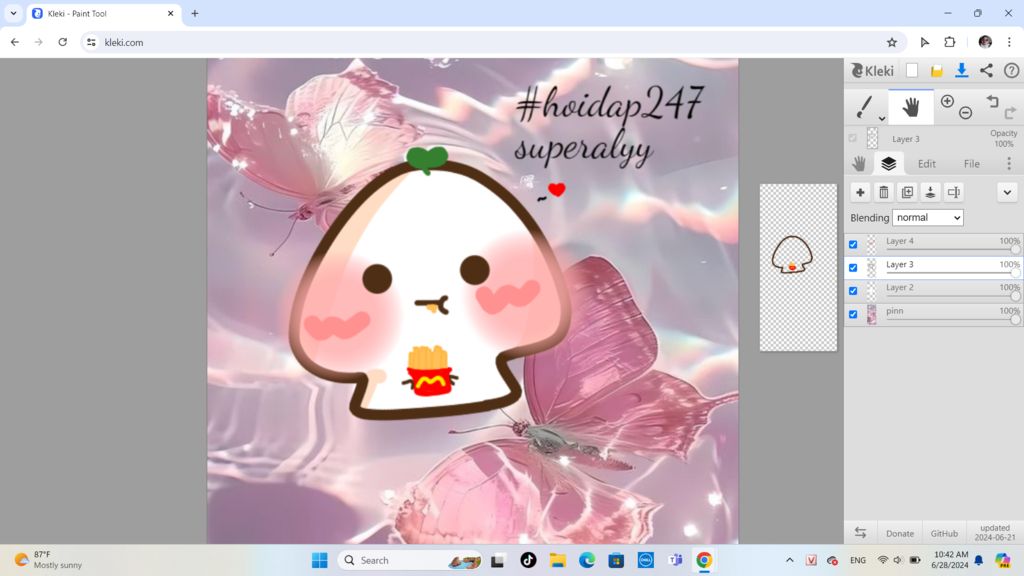Open the Blending mode dropdown
Screen dimensions: 1024x576
(x=927, y=217)
